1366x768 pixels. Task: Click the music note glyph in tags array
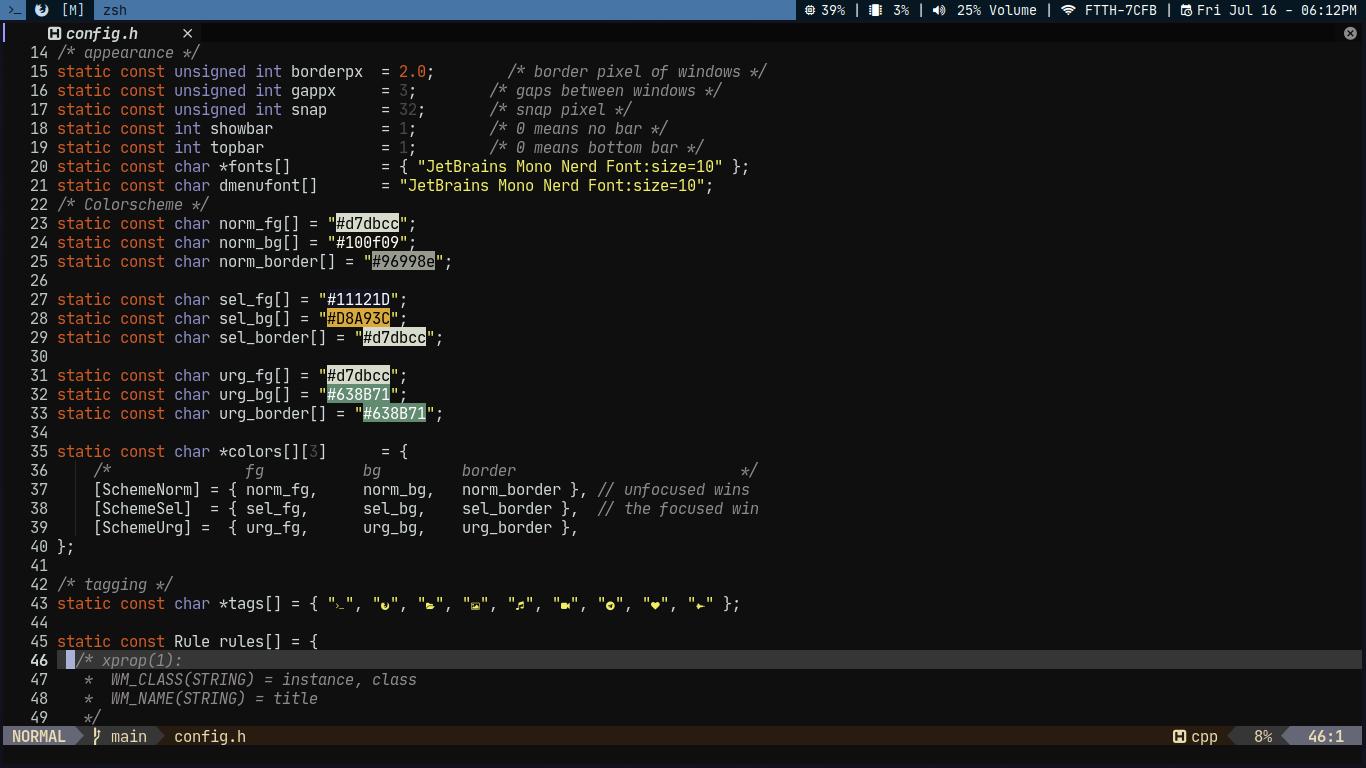click(x=520, y=604)
